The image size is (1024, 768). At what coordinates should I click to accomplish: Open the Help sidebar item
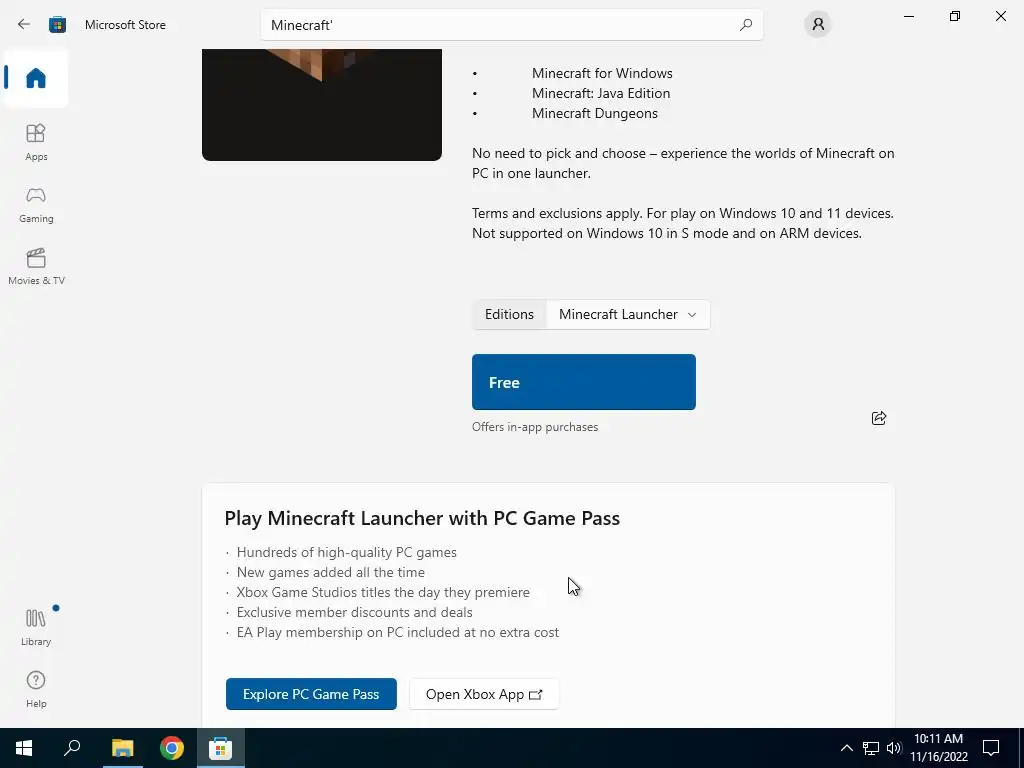click(36, 689)
